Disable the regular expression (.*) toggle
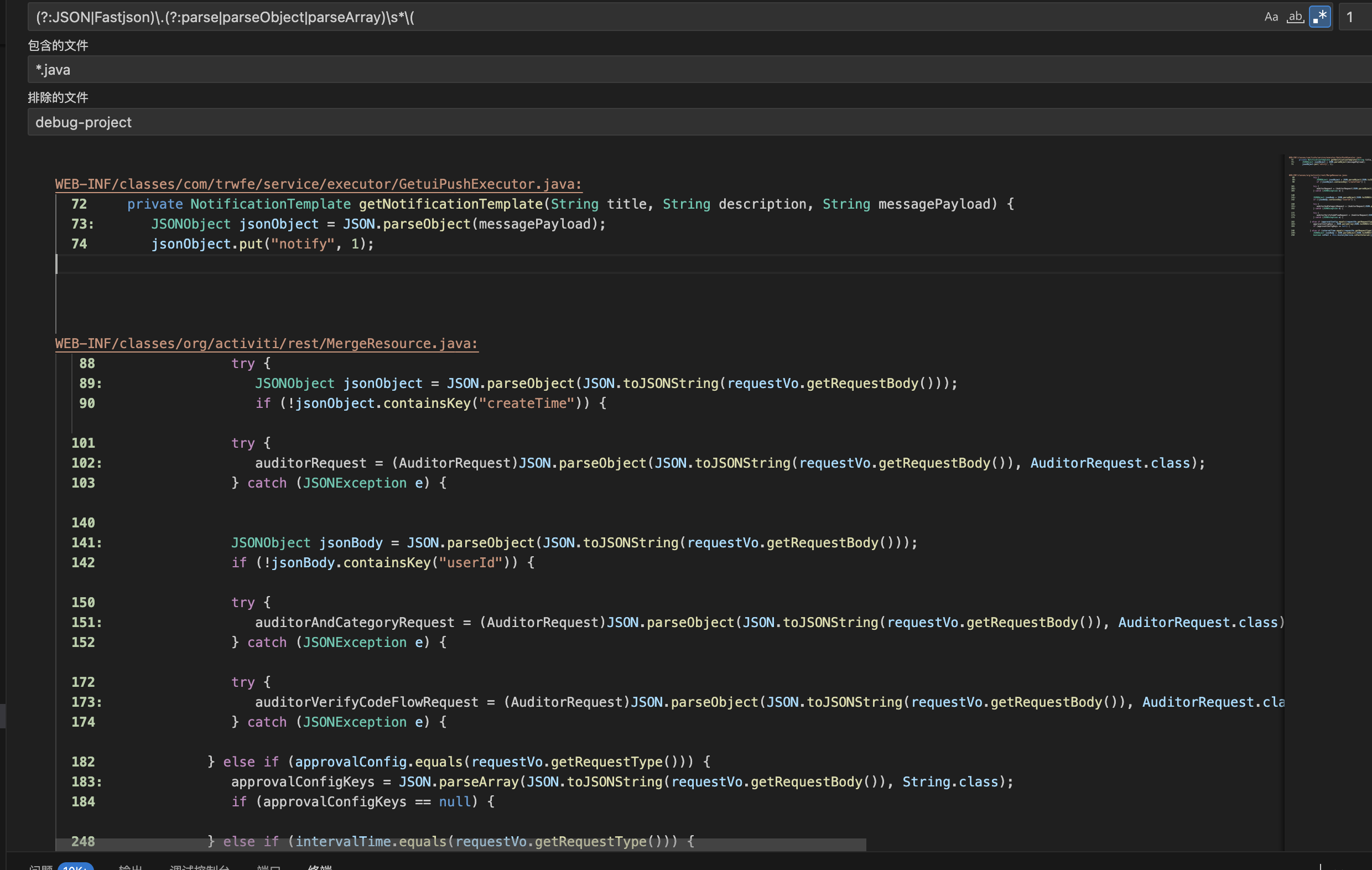The width and height of the screenshot is (1372, 870). tap(1319, 17)
